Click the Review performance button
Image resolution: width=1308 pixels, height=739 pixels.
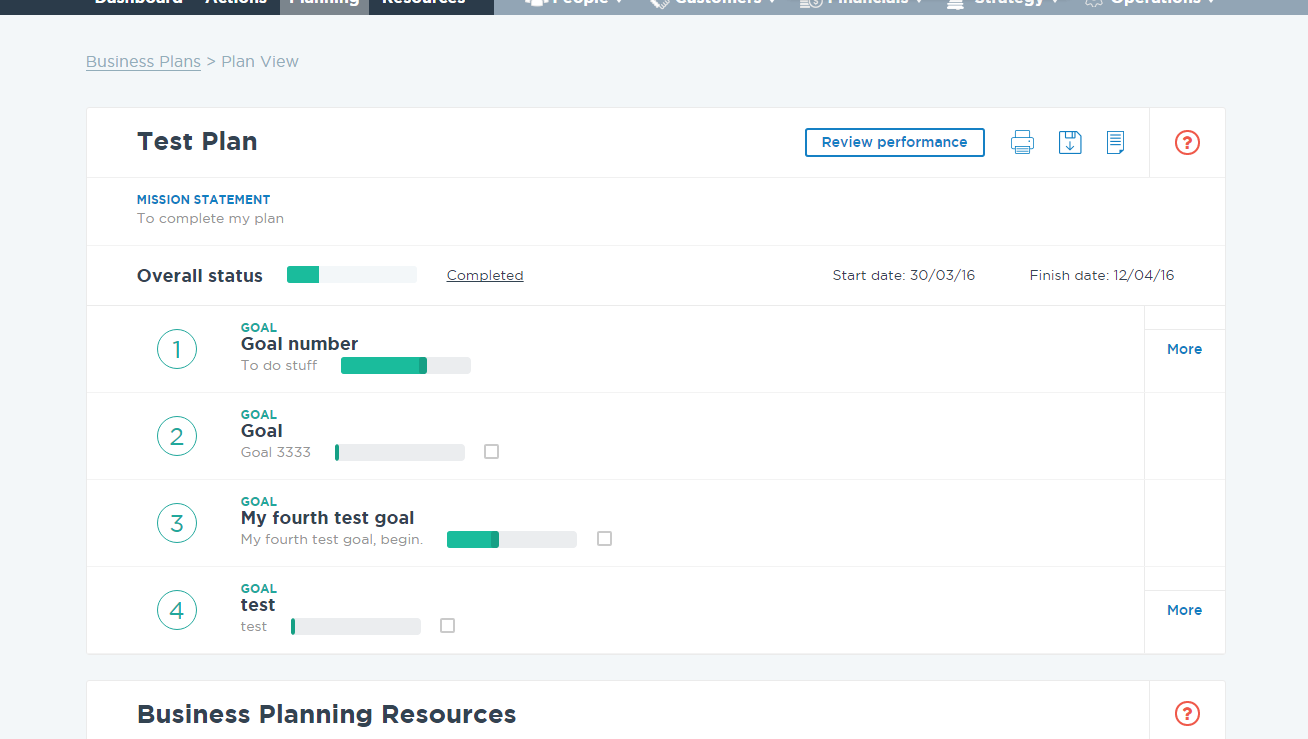point(894,142)
